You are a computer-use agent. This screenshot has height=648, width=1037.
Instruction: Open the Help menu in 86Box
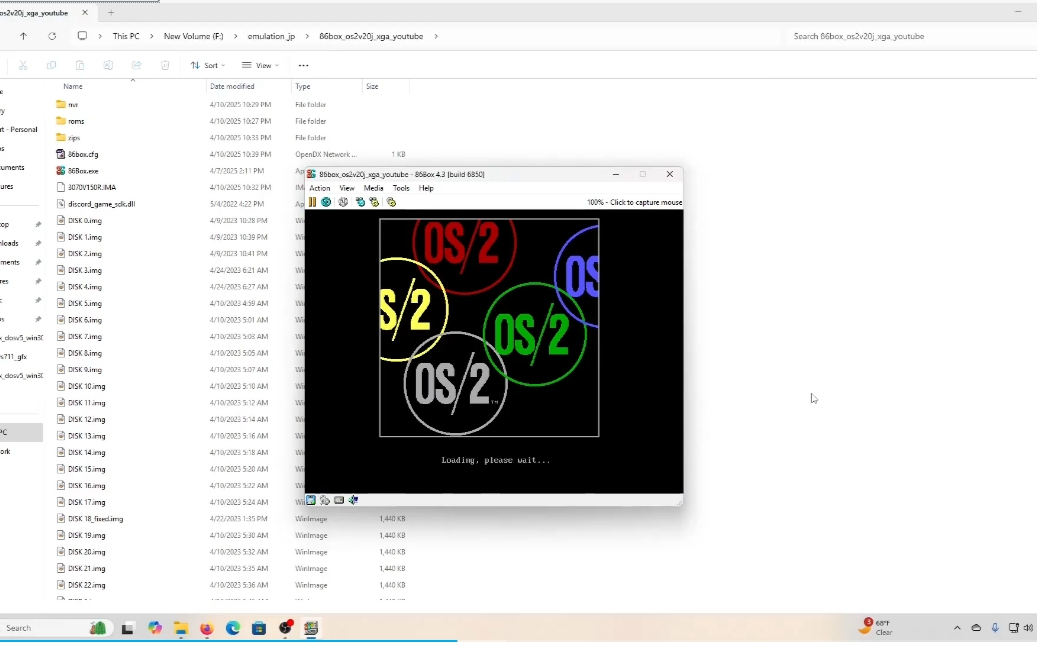click(426, 188)
